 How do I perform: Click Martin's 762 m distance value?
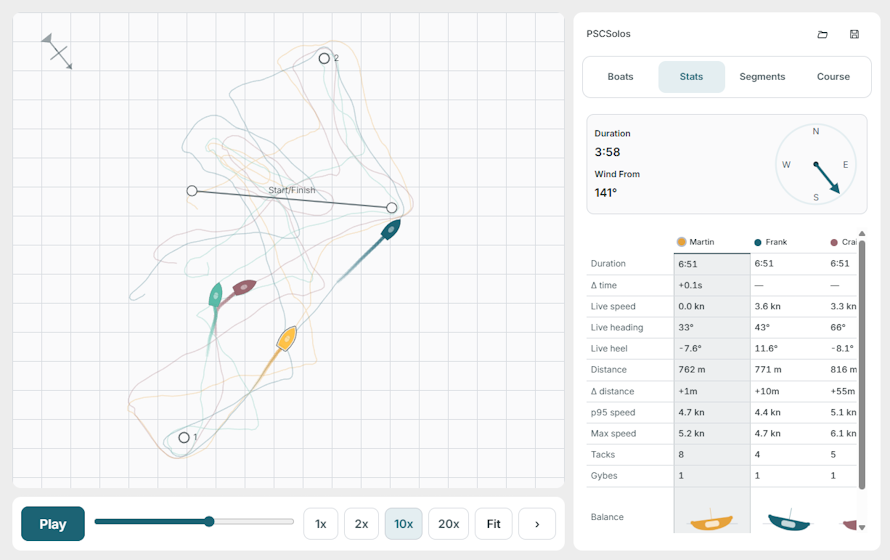[692, 369]
